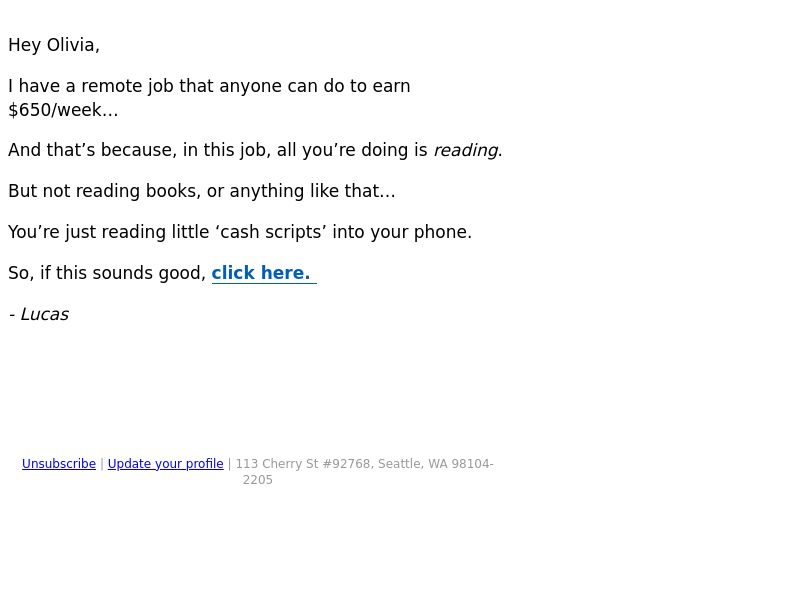Viewport: 800px width, 600px height.
Task: Click the word "earn" ending the first line
Action: [x=391, y=86]
